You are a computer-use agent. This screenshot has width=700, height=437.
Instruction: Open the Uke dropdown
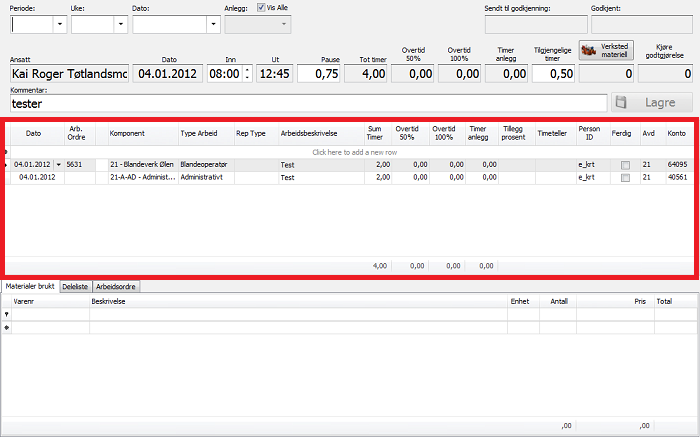(118, 25)
